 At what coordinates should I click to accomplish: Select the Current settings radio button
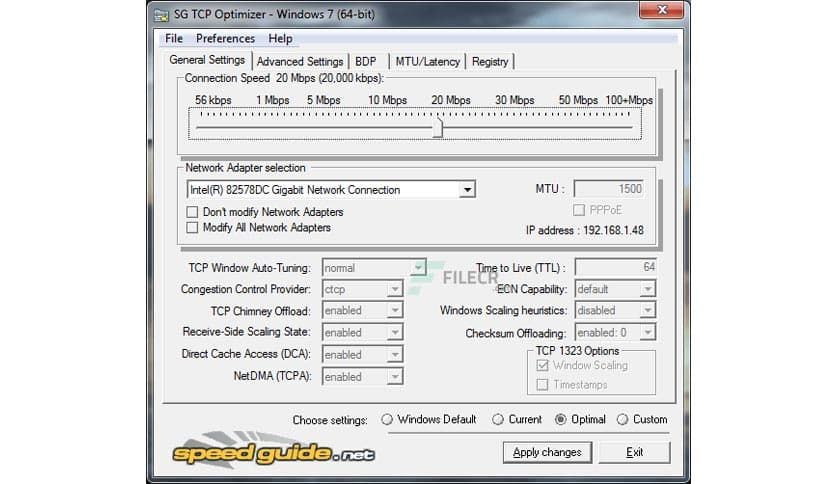(497, 420)
